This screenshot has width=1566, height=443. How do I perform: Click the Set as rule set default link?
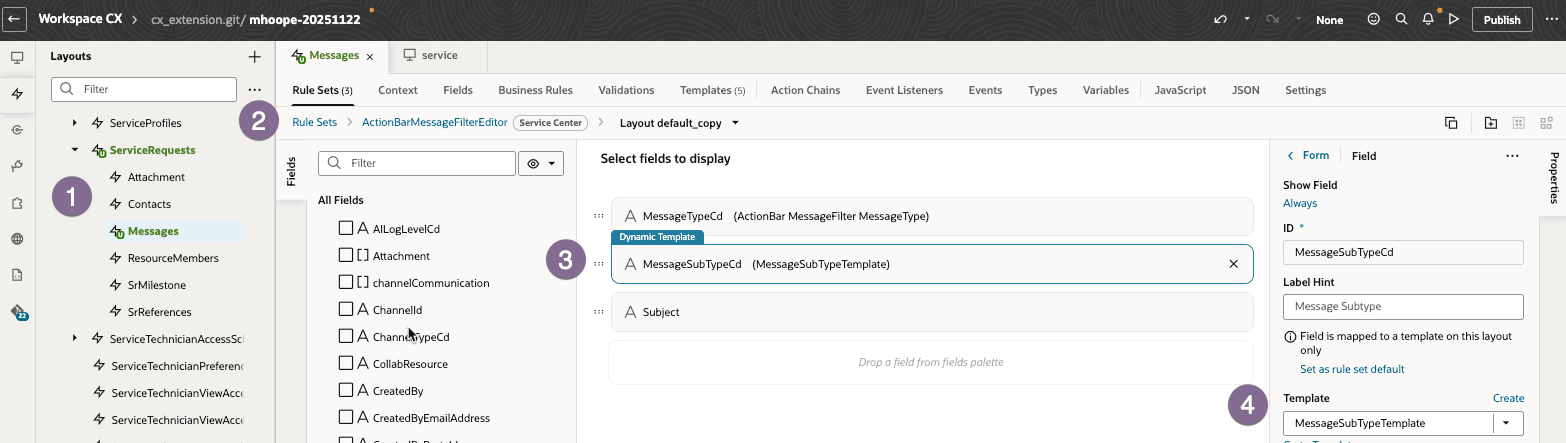[x=1352, y=369]
